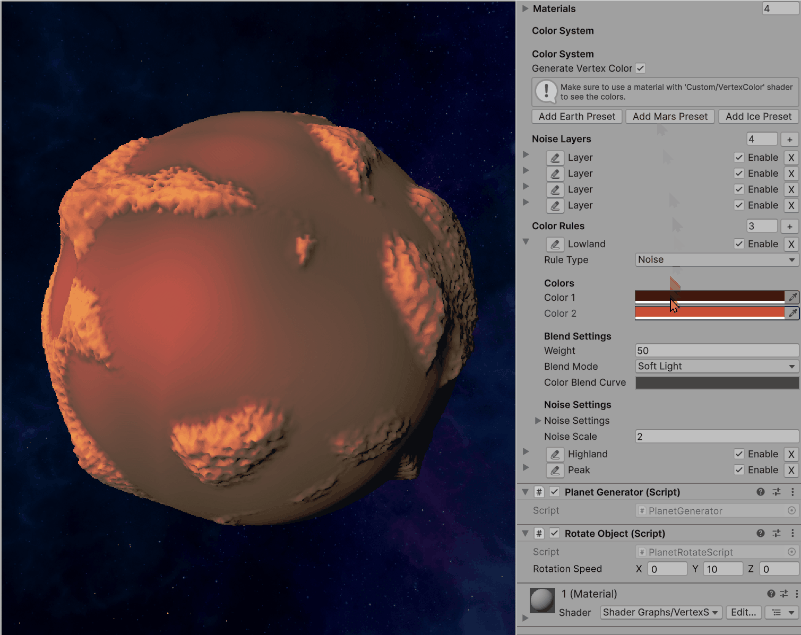Change the Blend Mode from Soft Light
Viewport: 801px width, 635px height.
tap(716, 366)
